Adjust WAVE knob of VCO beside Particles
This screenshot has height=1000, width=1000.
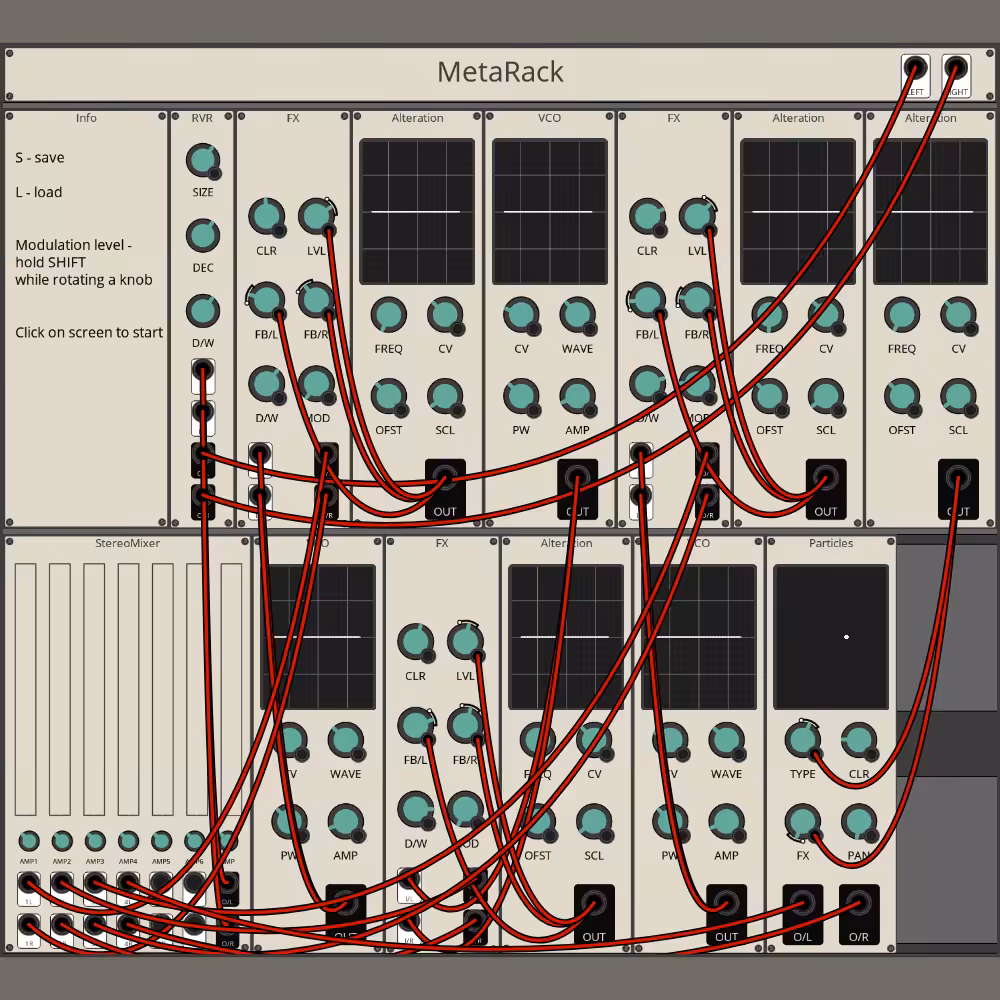(726, 740)
